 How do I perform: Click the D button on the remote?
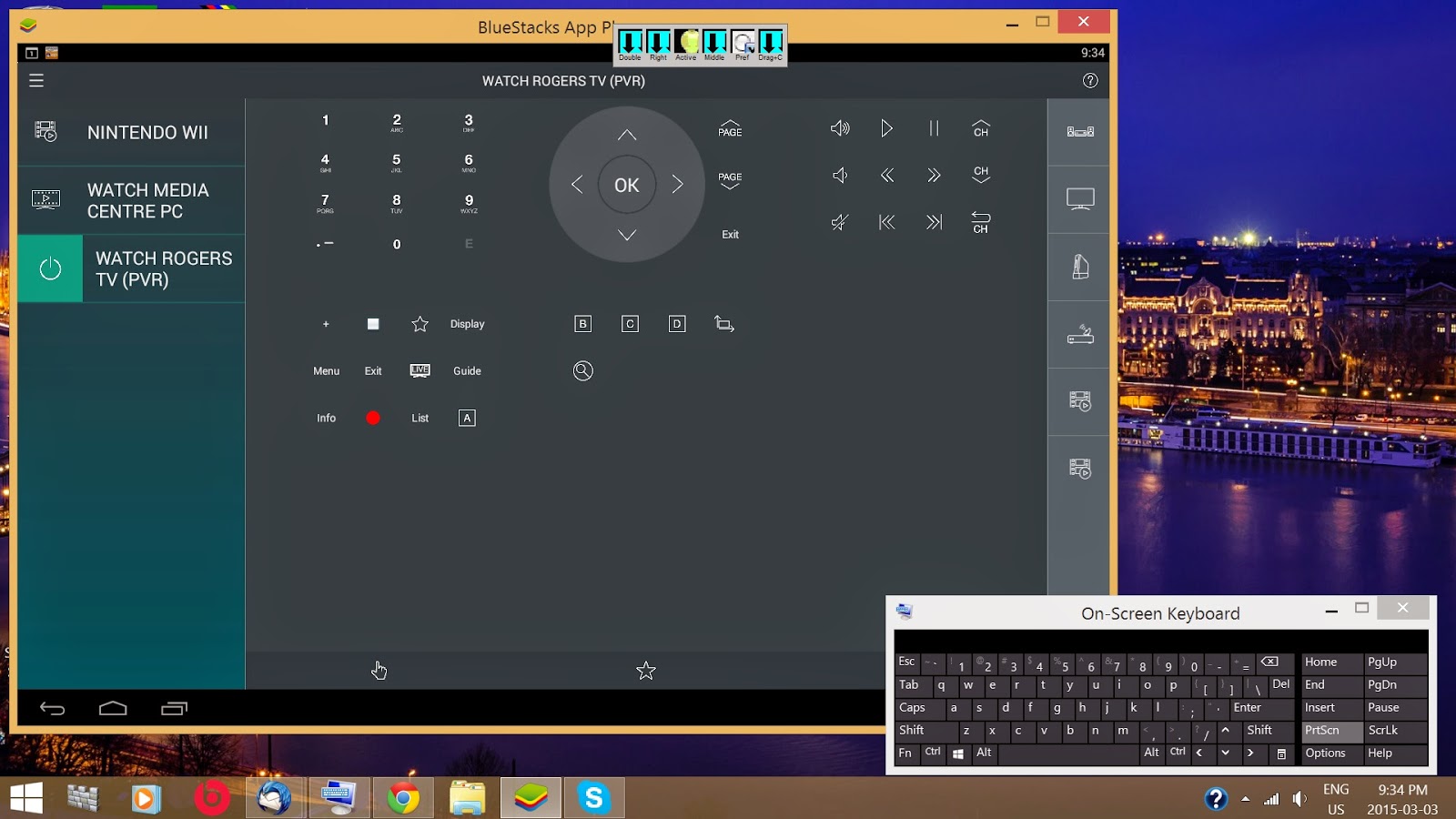(x=677, y=324)
